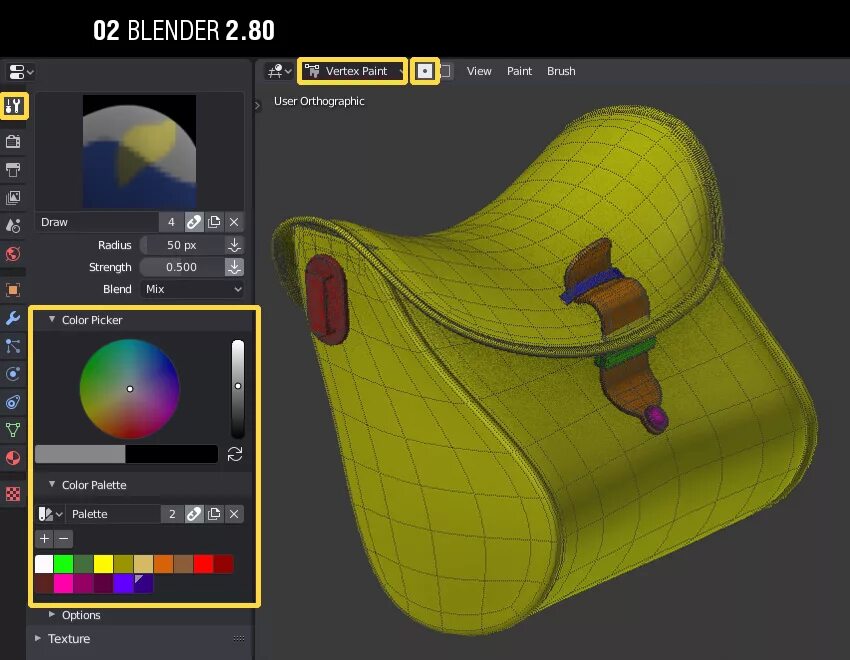Open the Blend mode Mix dropdown
Viewport: 850px width, 660px height.
click(x=192, y=289)
